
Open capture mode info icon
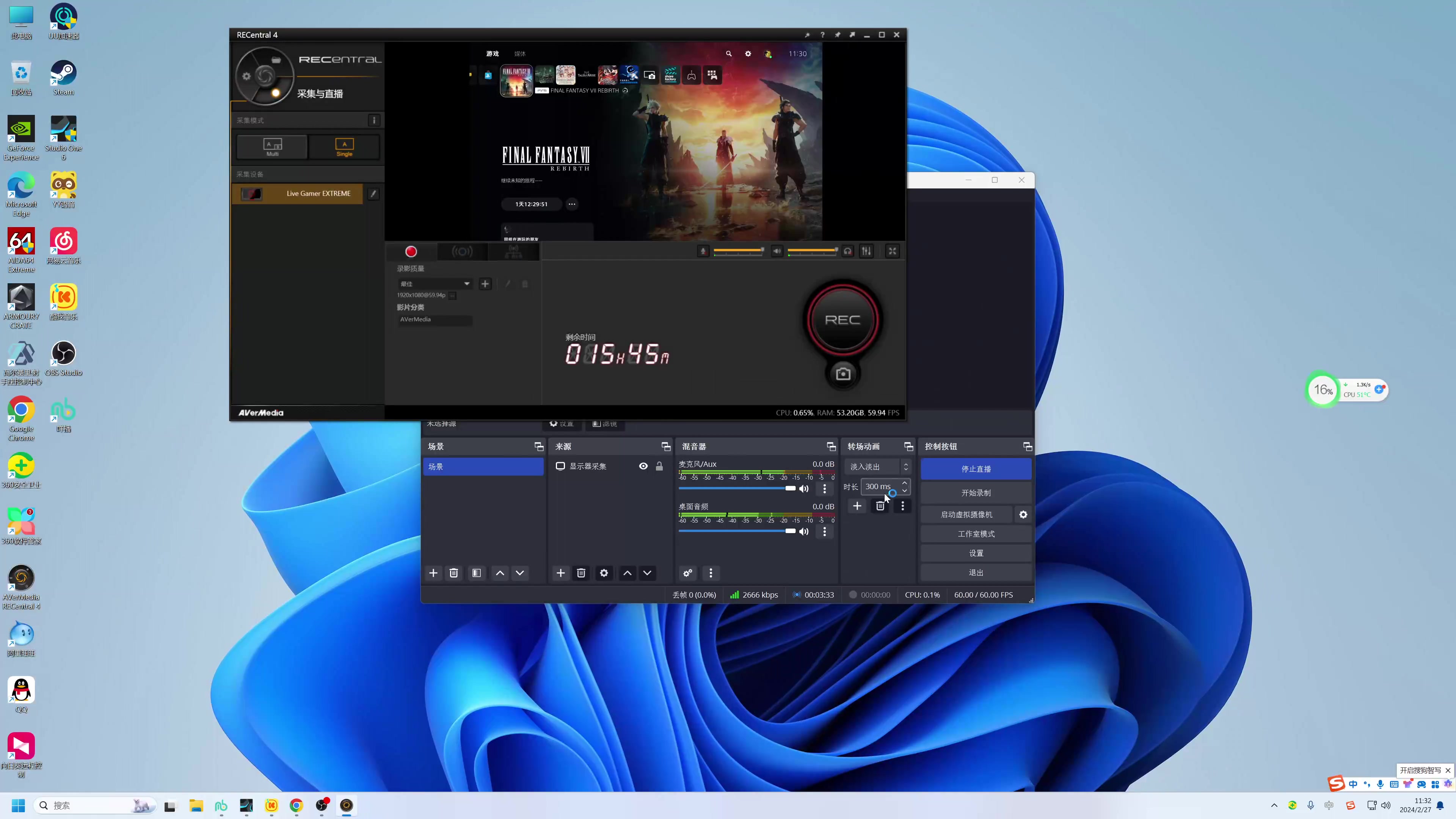click(x=374, y=121)
